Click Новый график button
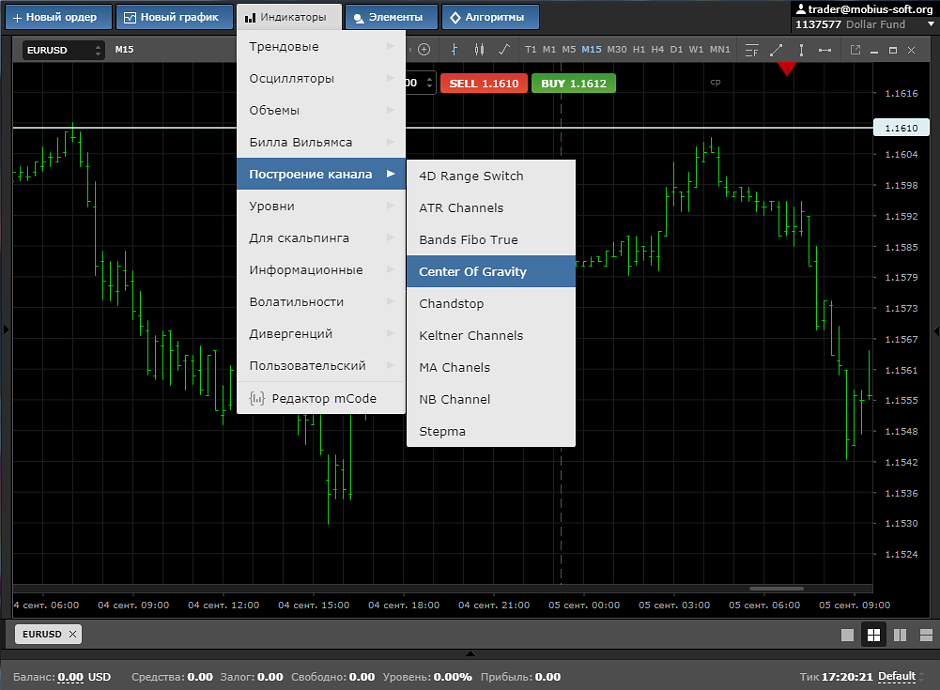 coord(174,17)
